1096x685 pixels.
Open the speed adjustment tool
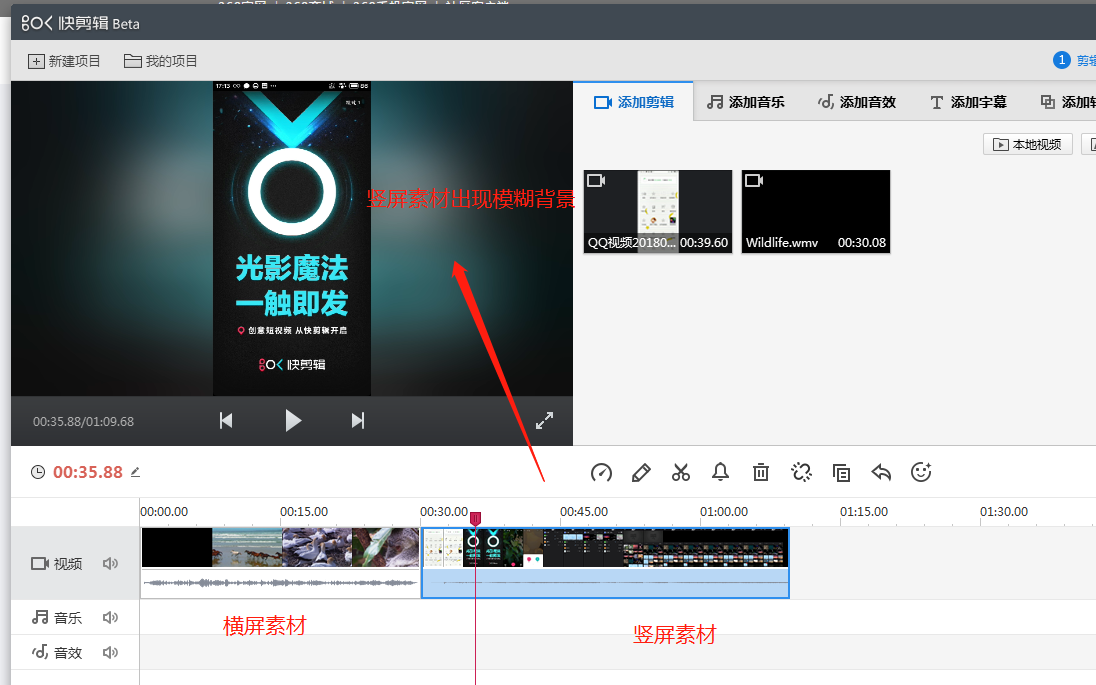click(x=601, y=472)
